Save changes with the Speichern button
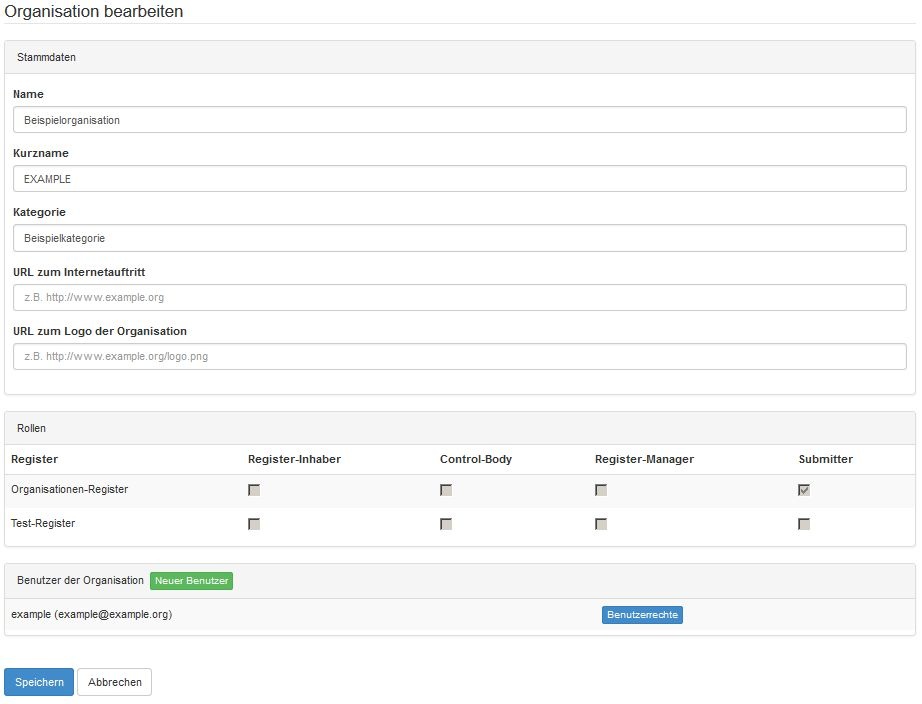 (x=39, y=682)
